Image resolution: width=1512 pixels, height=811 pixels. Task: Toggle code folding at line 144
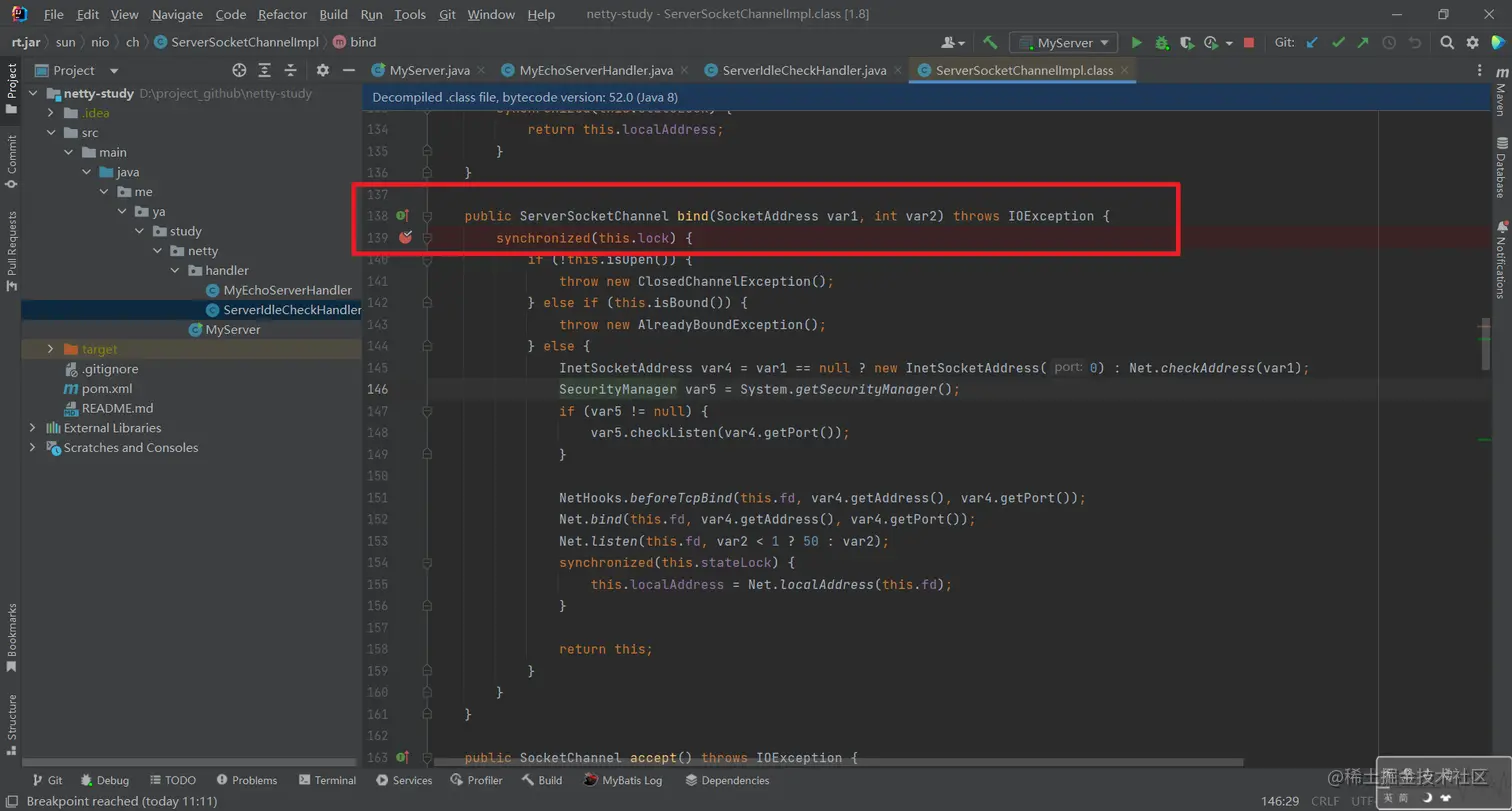coord(427,346)
